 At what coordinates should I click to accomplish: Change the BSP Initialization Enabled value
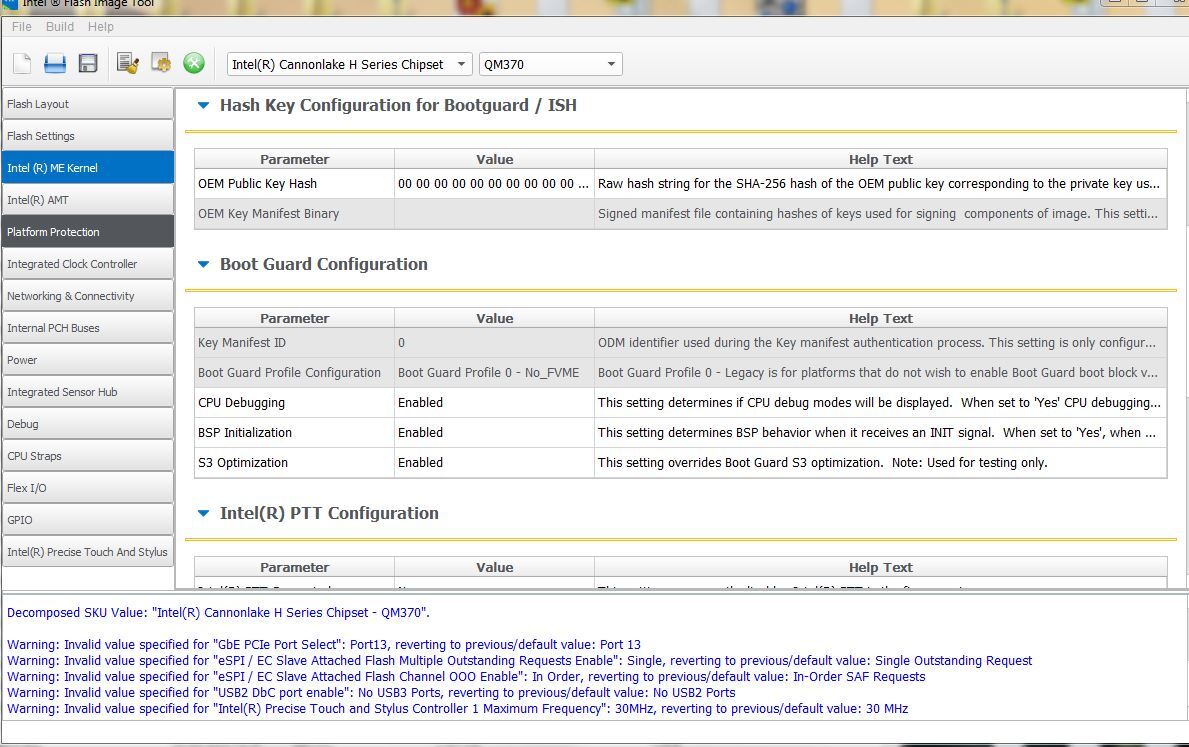(x=494, y=432)
